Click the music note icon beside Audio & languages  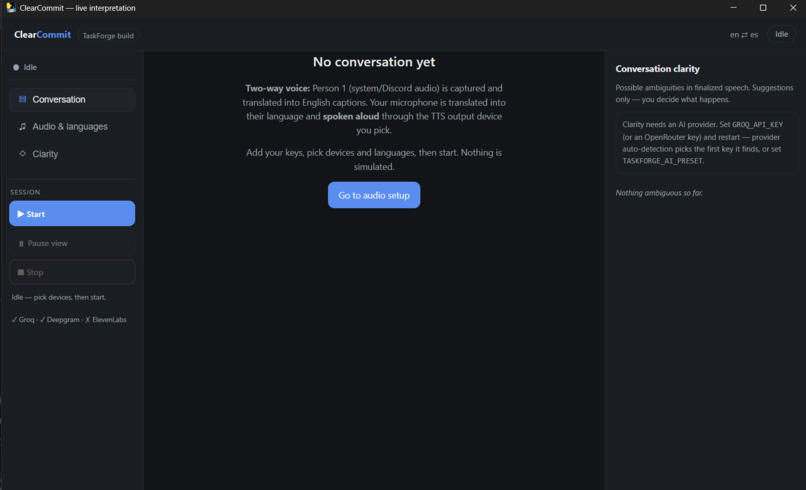pyautogui.click(x=23, y=126)
